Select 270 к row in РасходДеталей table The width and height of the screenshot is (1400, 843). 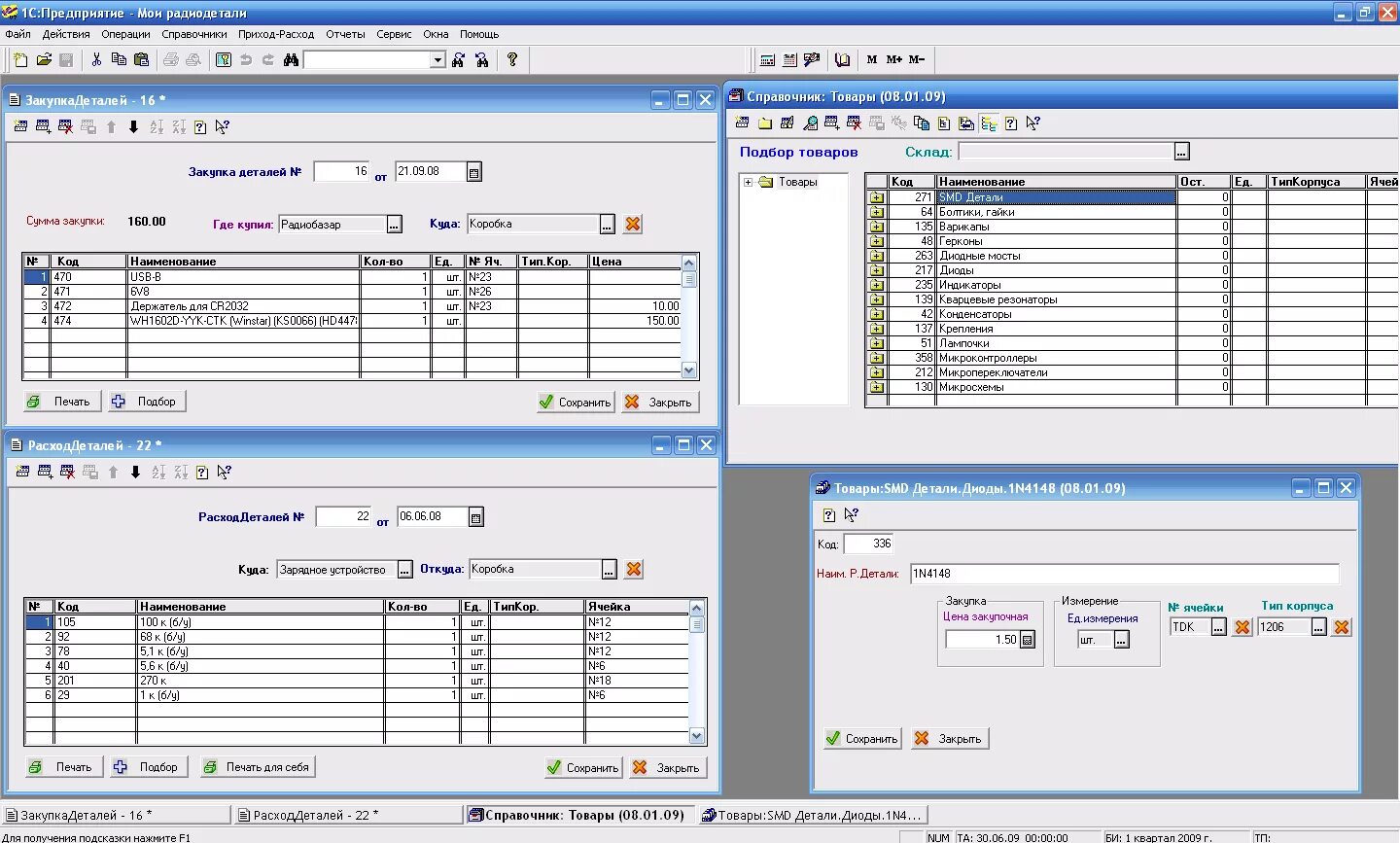[x=357, y=681]
